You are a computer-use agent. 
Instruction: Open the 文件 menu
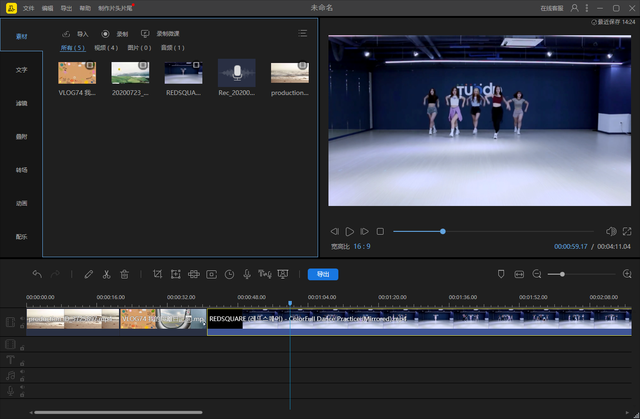coord(29,7)
